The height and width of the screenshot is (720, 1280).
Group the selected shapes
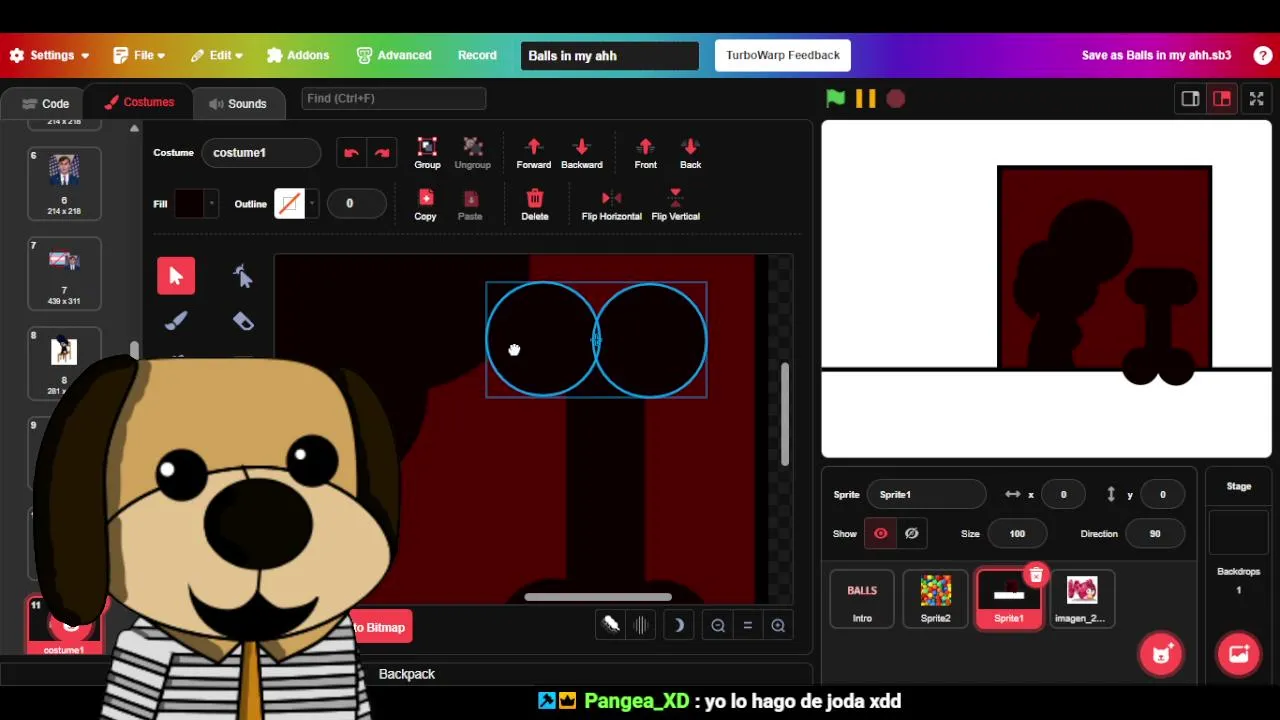(x=427, y=153)
